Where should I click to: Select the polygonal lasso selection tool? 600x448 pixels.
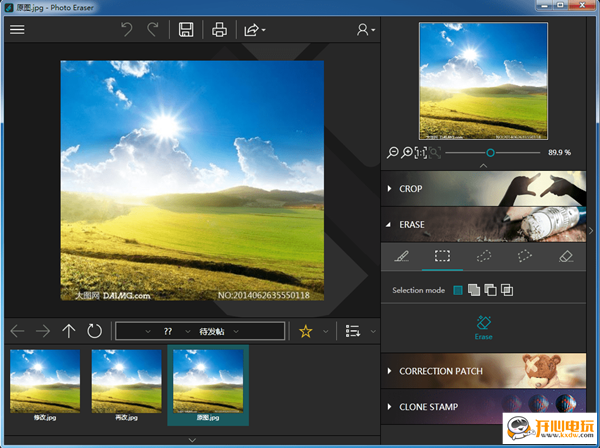(x=525, y=256)
